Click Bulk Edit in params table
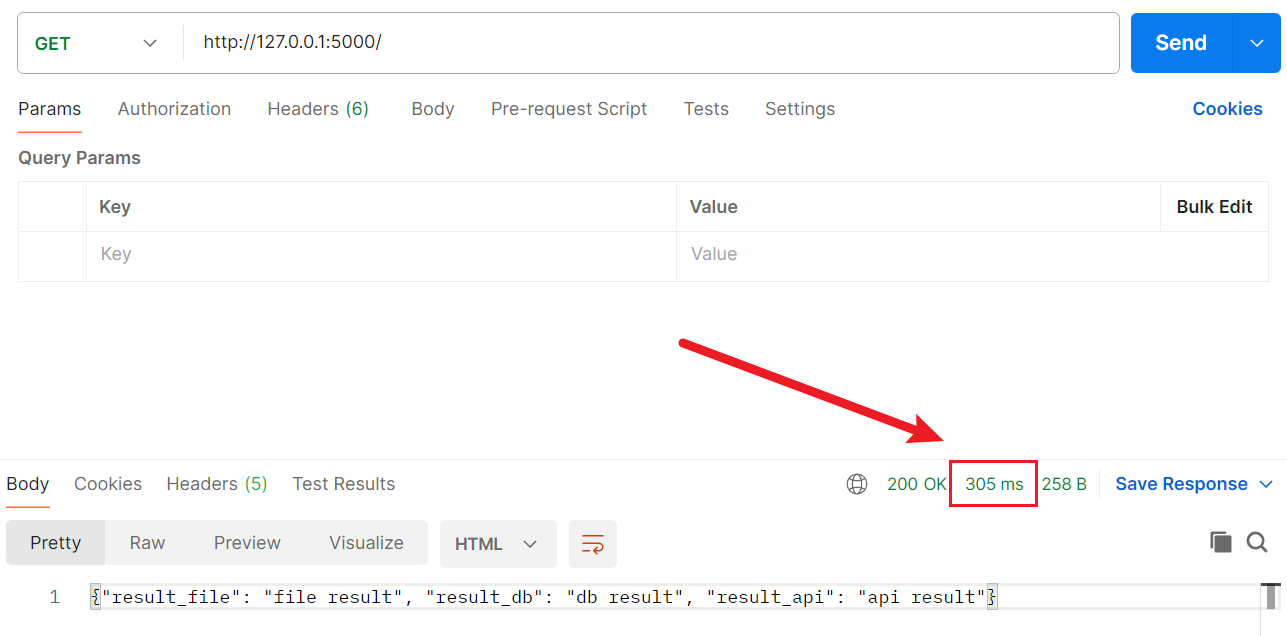The width and height of the screenshot is (1287, 636). tap(1214, 207)
